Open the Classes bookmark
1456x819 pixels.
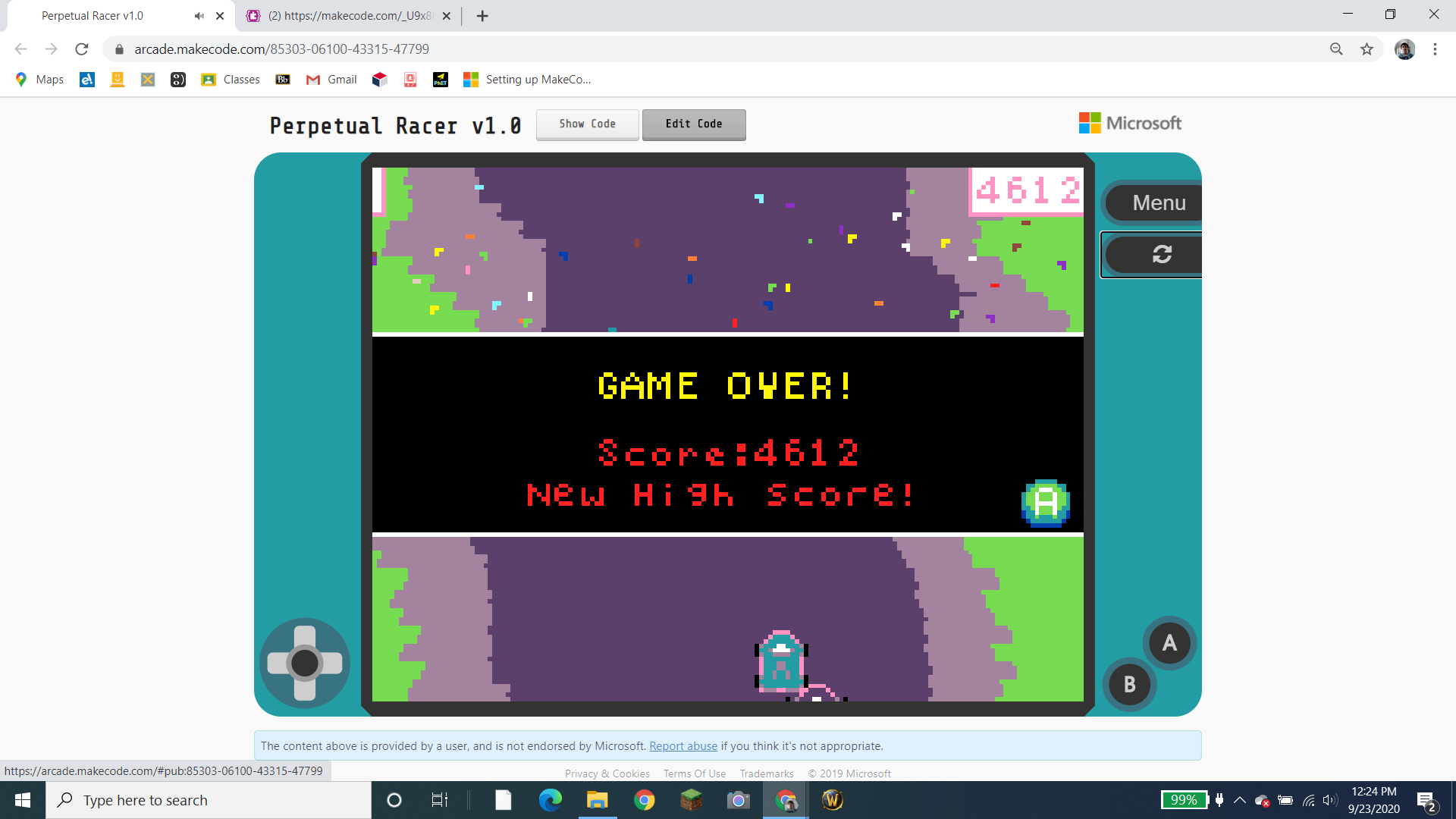point(231,80)
